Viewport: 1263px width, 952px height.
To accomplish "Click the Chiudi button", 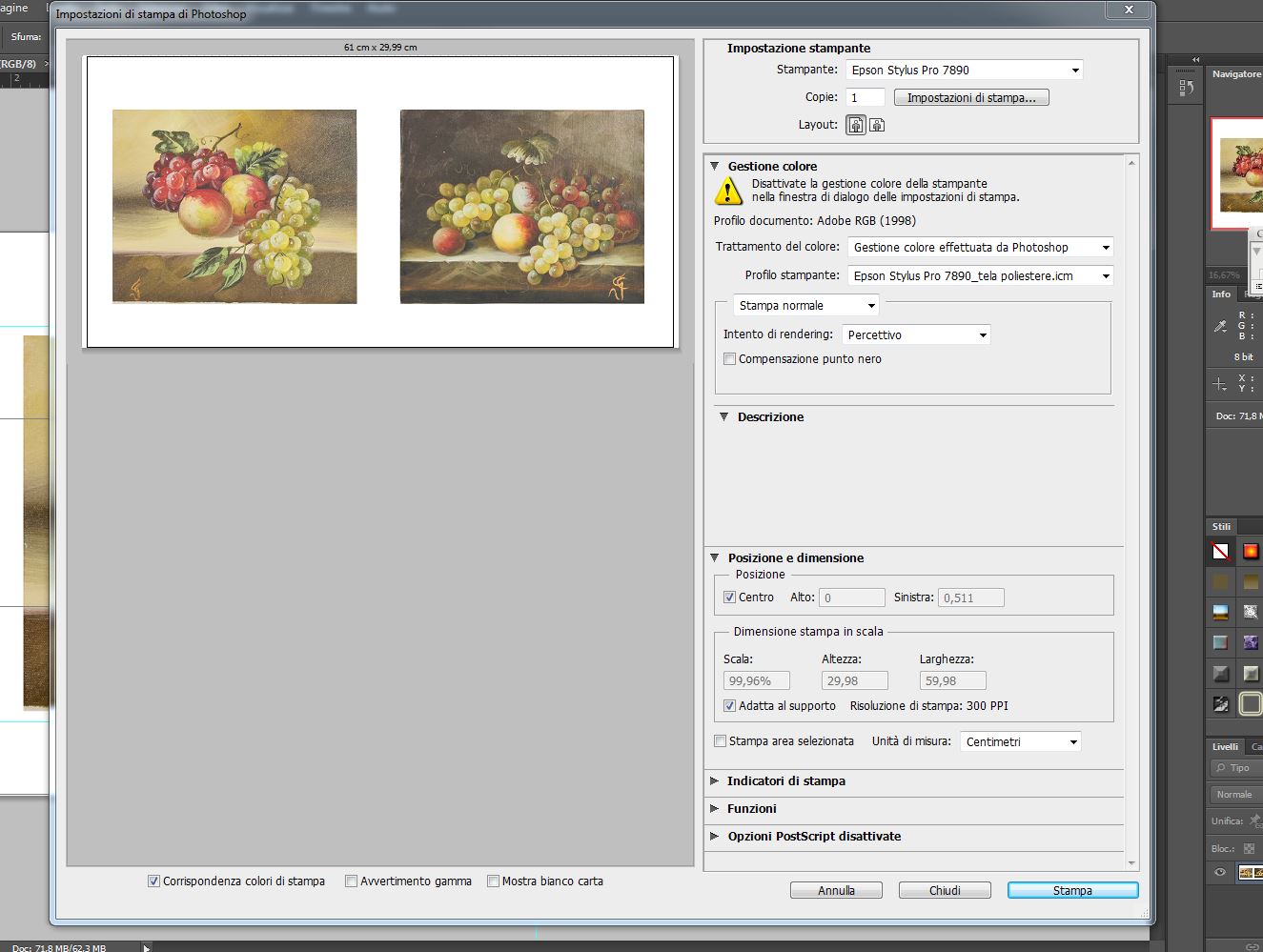I will (945, 891).
